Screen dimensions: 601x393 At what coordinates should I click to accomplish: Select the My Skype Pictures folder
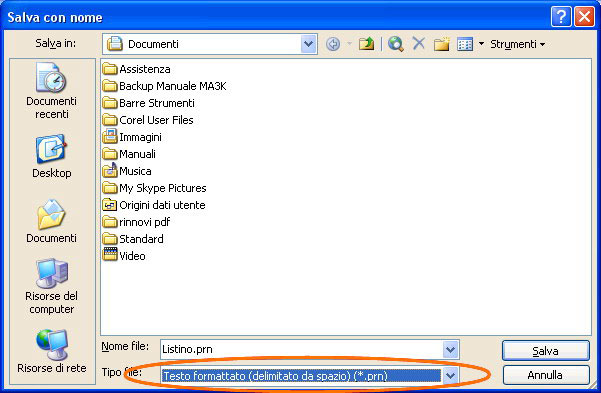pyautogui.click(x=154, y=188)
